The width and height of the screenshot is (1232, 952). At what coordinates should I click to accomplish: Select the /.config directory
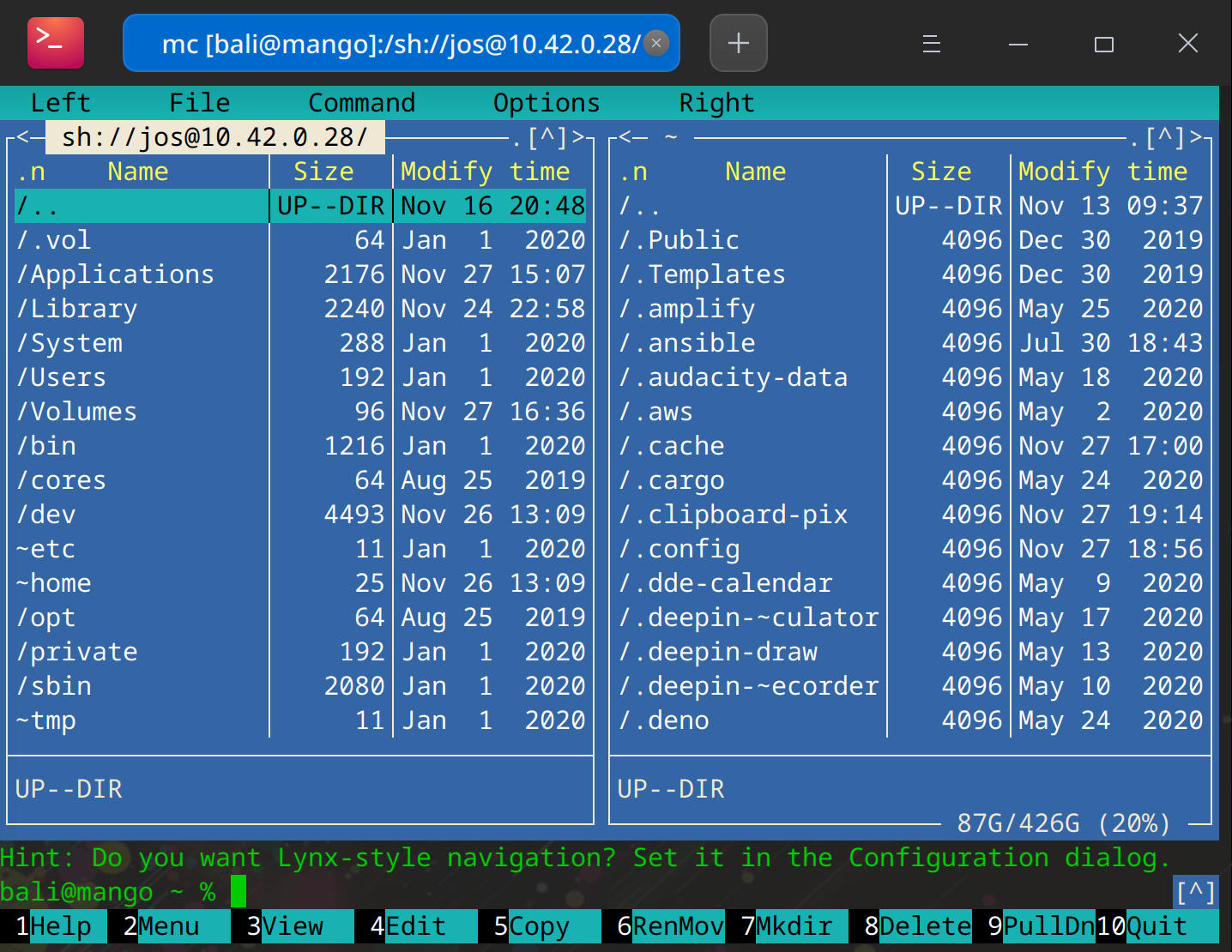point(910,549)
